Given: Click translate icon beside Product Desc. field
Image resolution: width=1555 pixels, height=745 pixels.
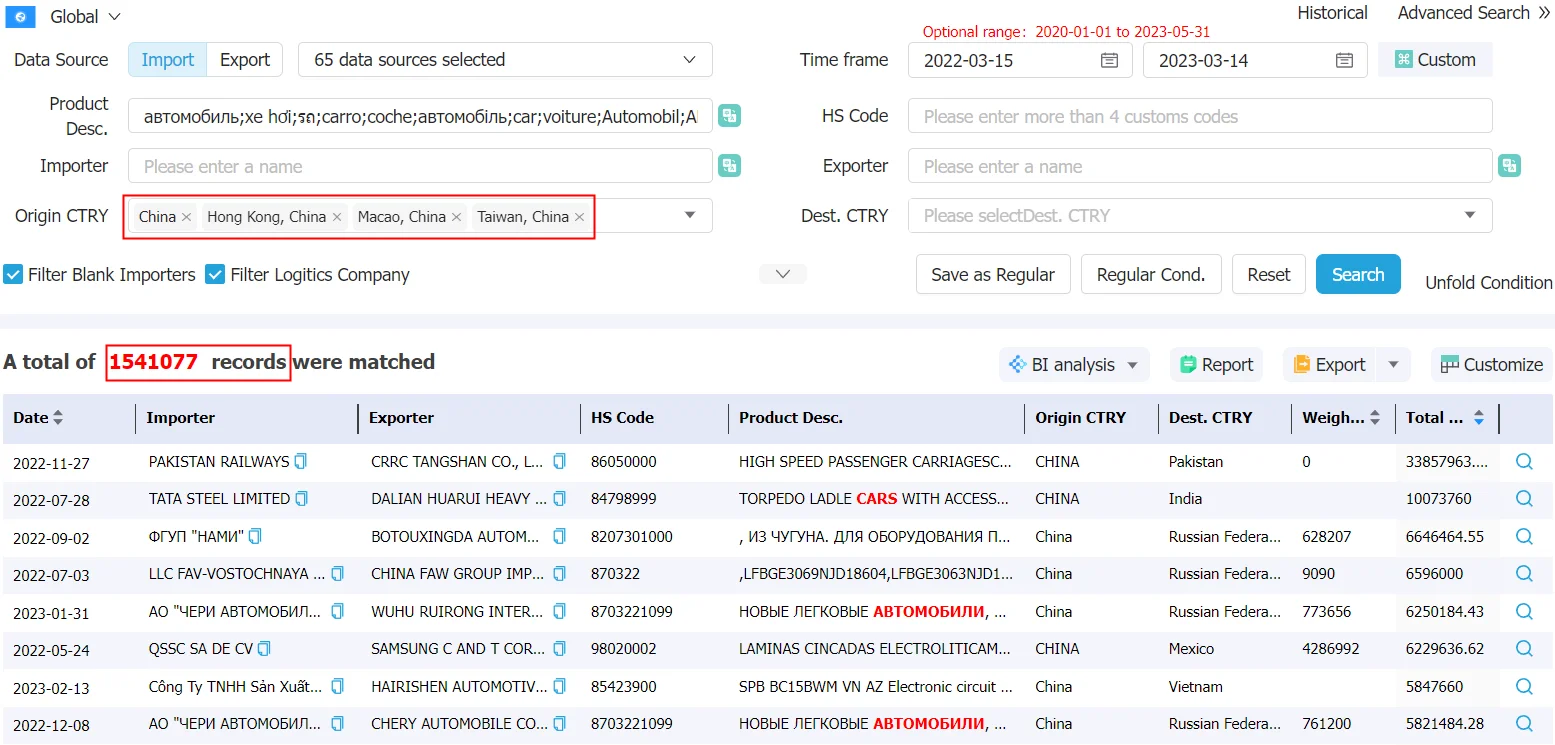Looking at the screenshot, I should tap(730, 116).
